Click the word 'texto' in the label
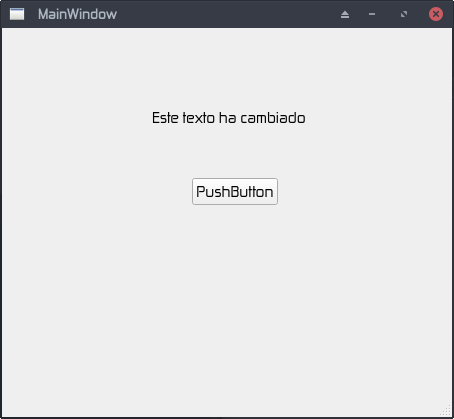The image size is (454, 419). [x=199, y=118]
